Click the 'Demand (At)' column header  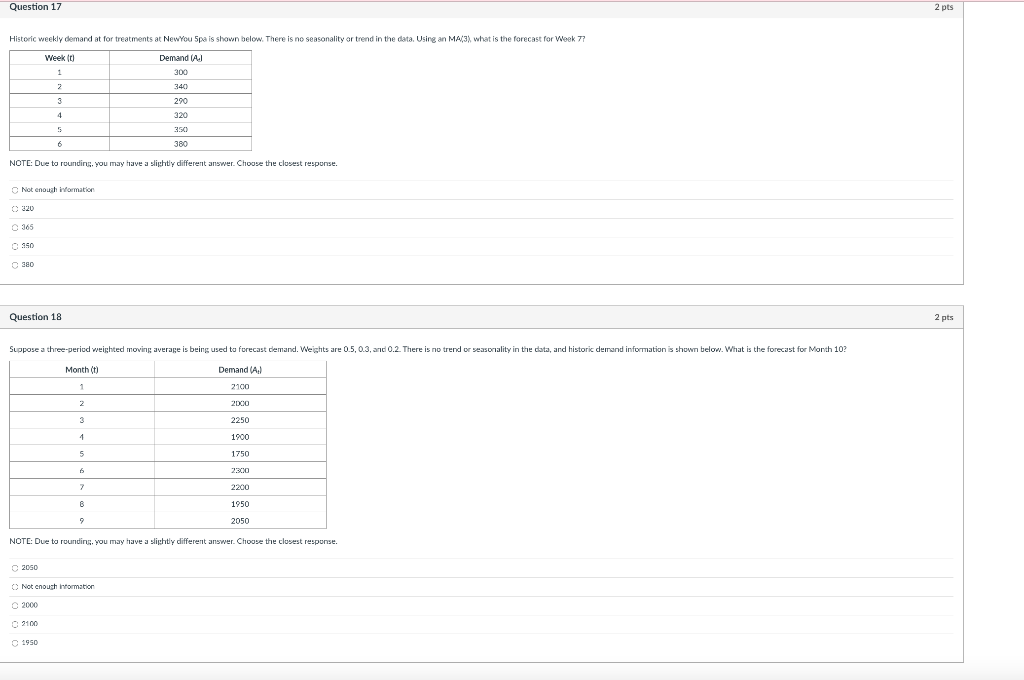(x=180, y=57)
